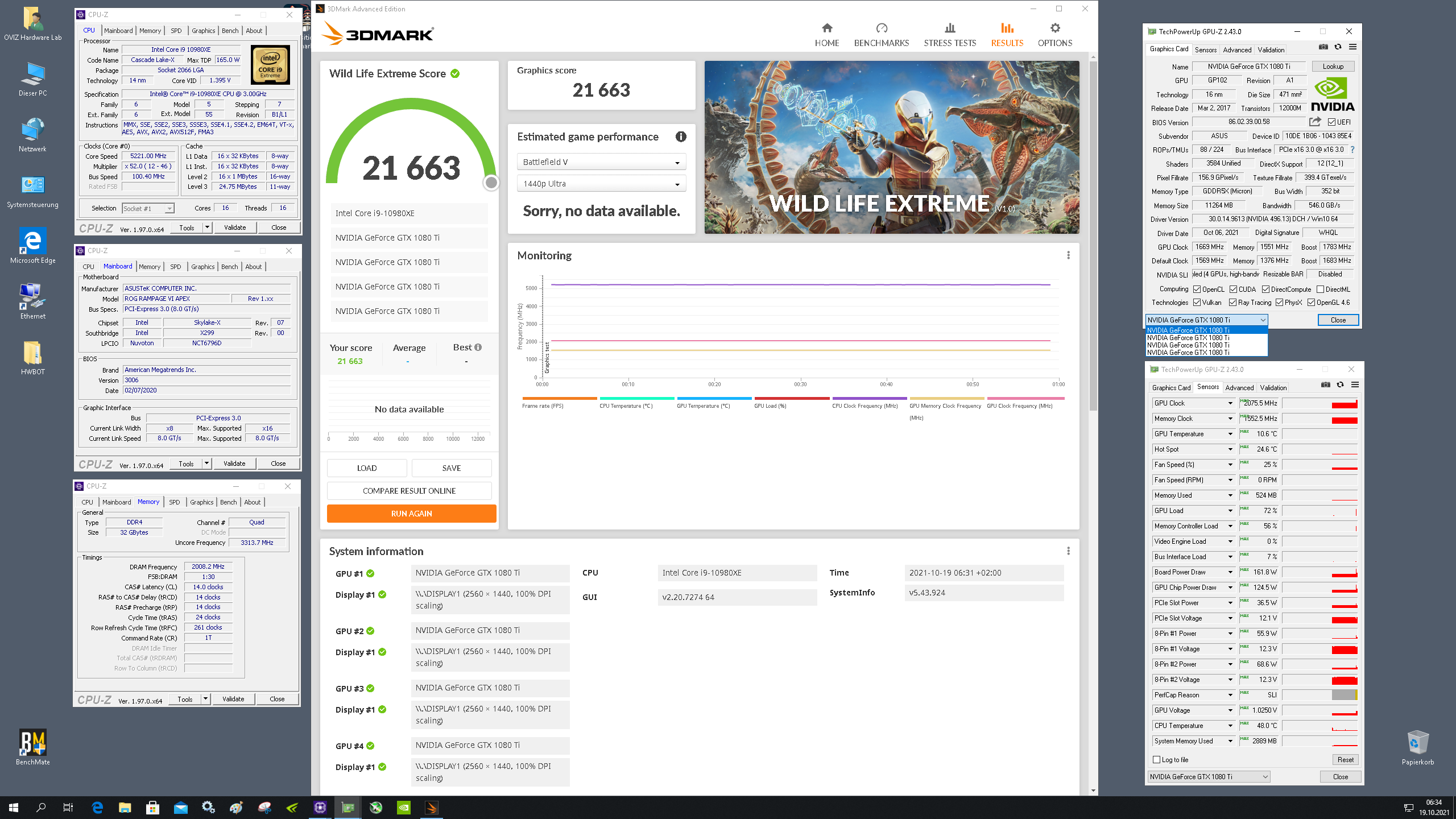Open the System information three-dot menu

[x=1068, y=551]
